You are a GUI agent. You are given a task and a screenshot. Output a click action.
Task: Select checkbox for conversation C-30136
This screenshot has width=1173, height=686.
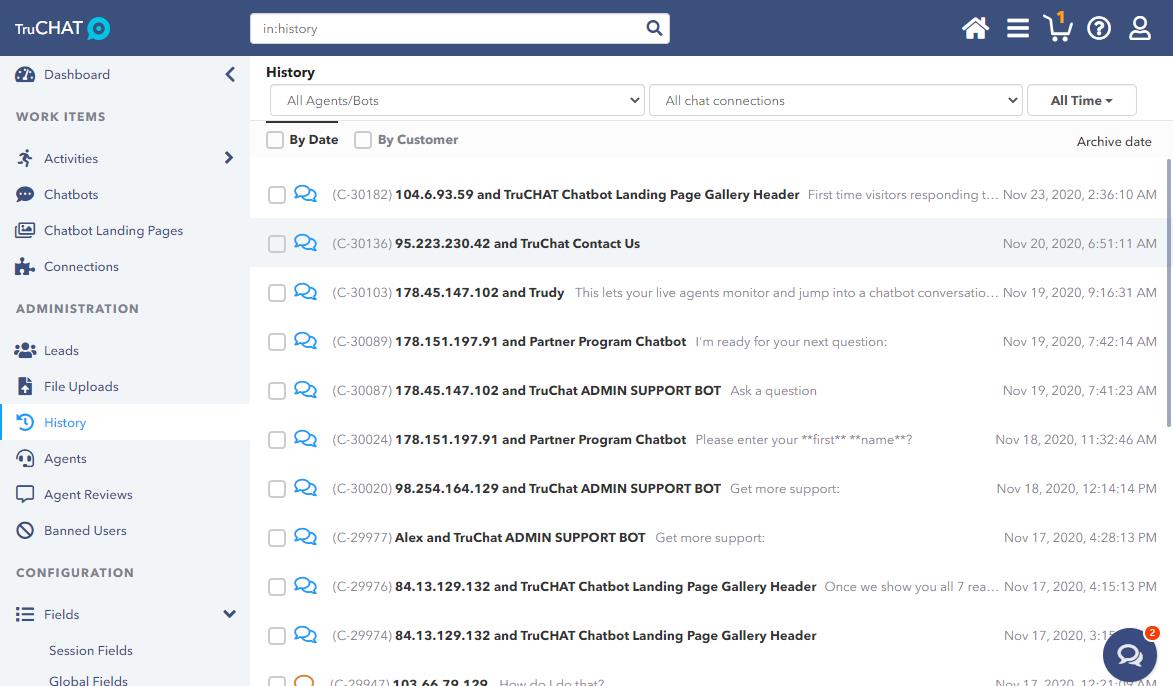point(277,244)
